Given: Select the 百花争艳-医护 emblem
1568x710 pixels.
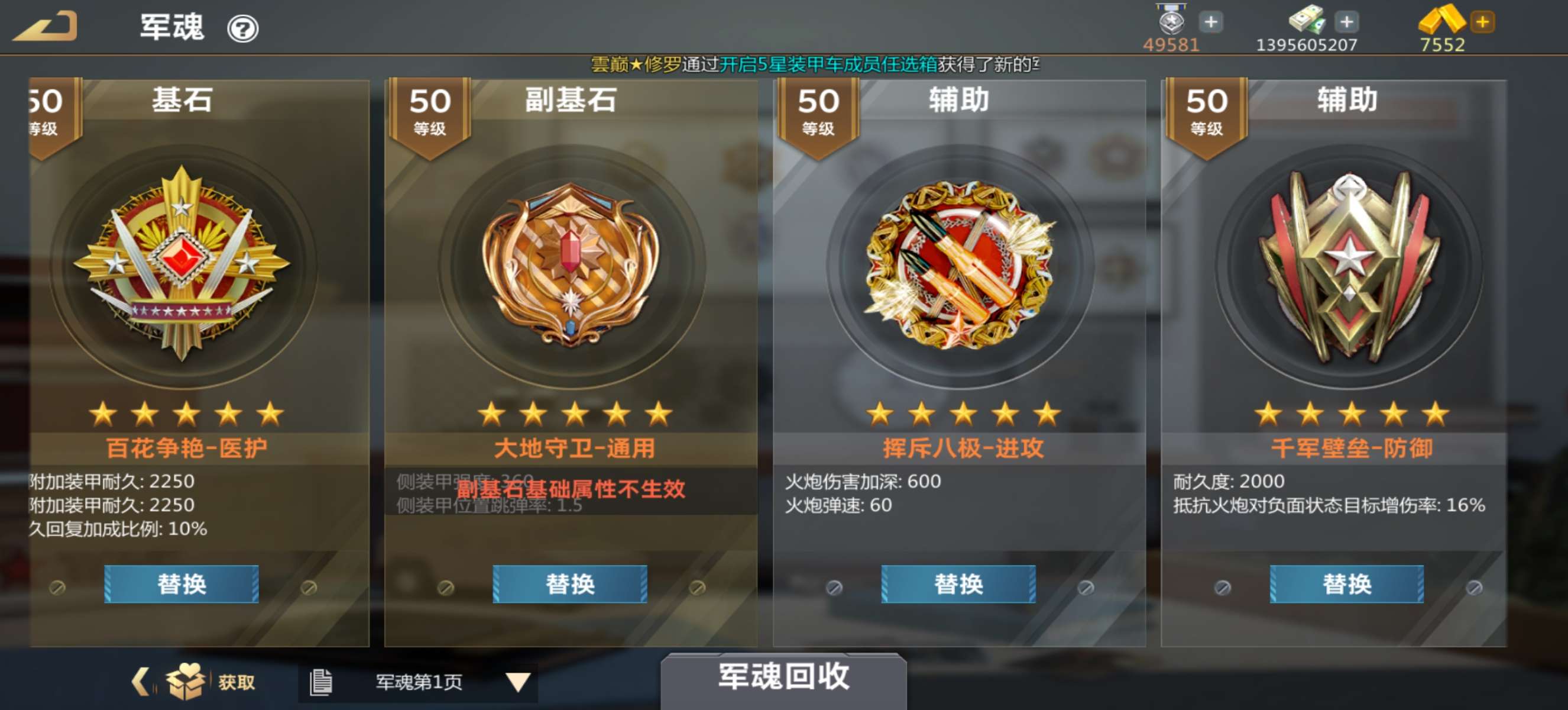Looking at the screenshot, I should pos(182,264).
